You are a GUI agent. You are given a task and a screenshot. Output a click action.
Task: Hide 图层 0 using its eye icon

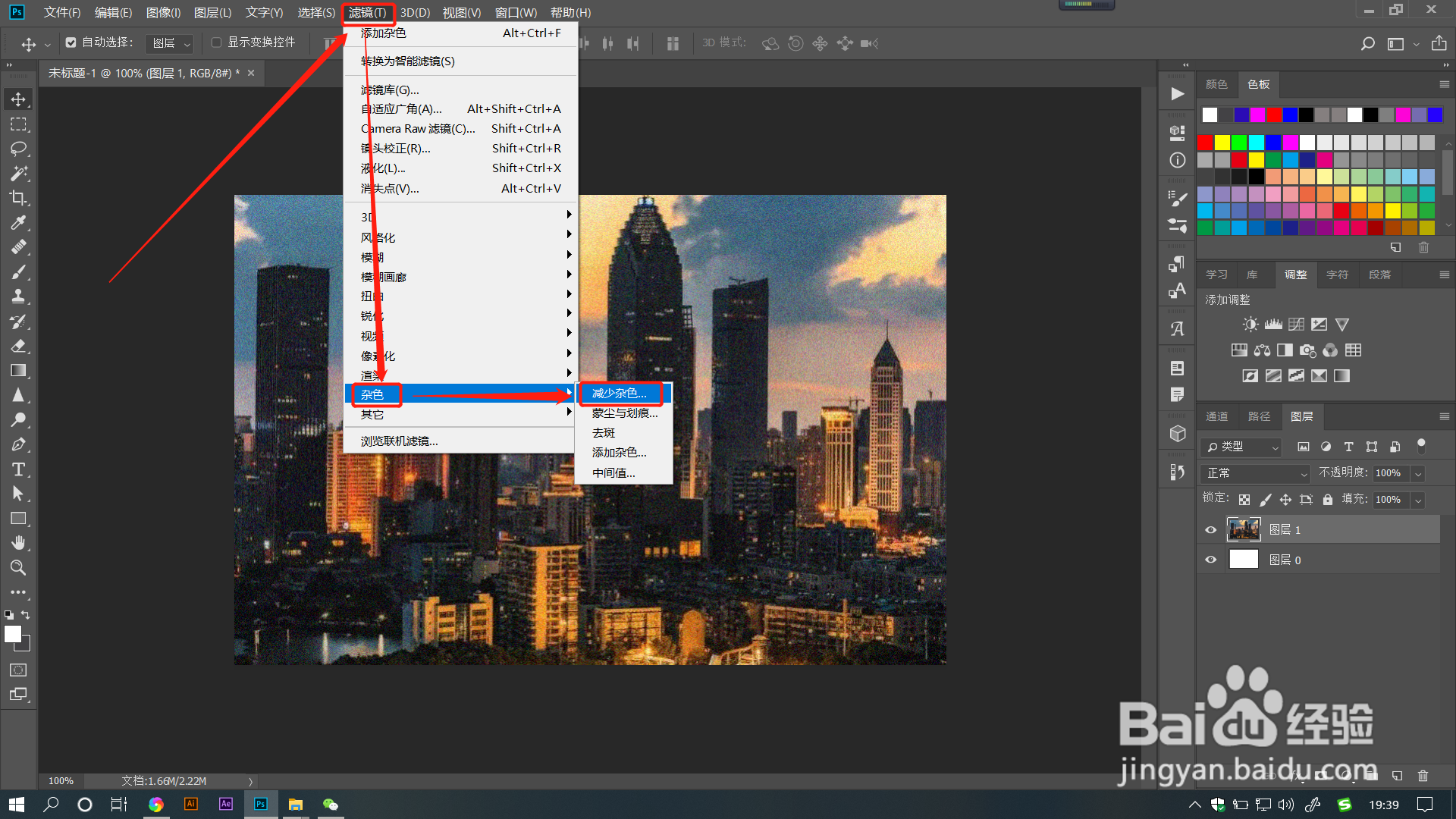[x=1210, y=560]
